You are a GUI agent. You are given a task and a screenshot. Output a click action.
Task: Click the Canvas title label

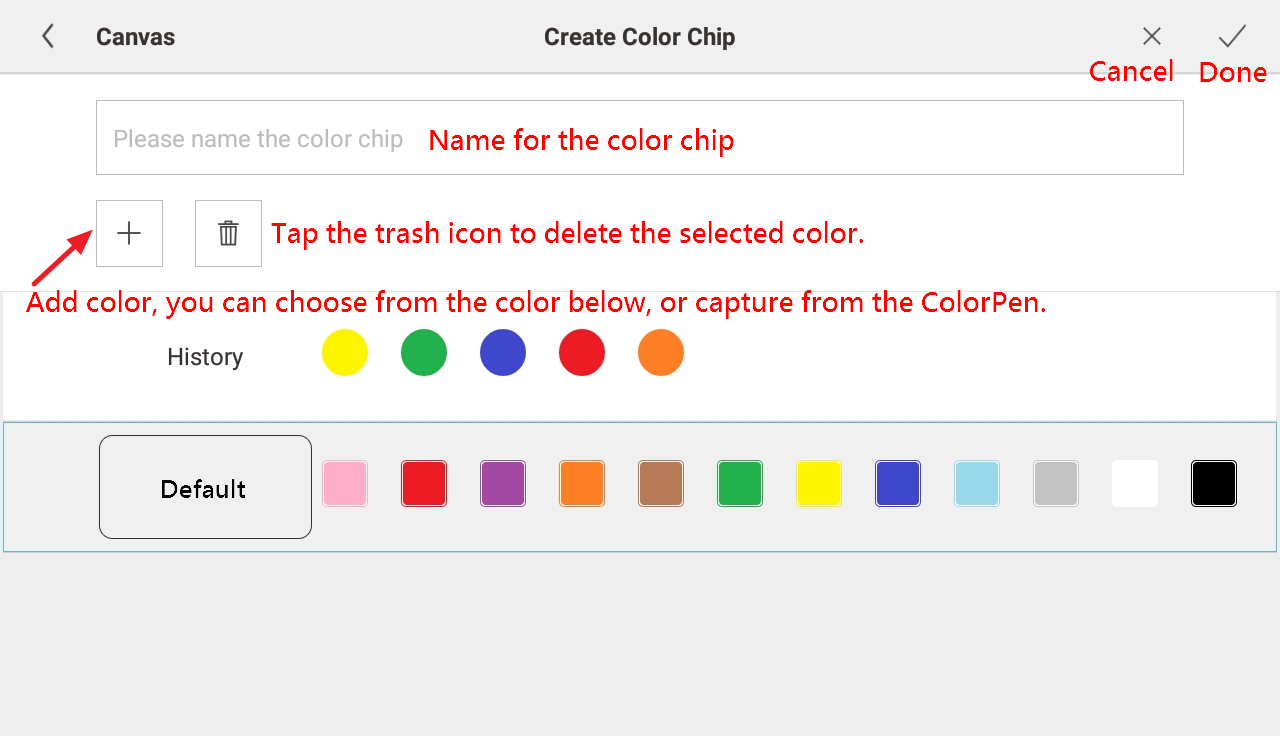(x=135, y=37)
